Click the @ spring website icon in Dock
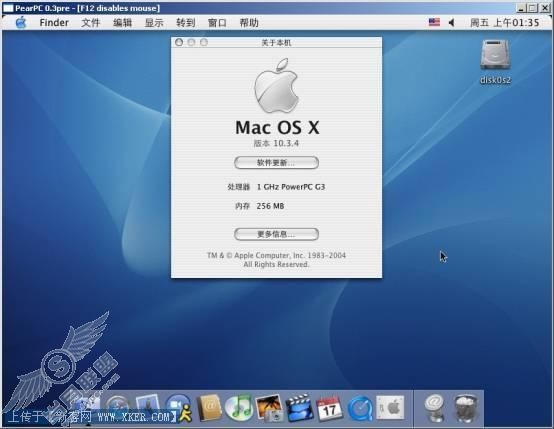This screenshot has height=429, width=554. point(435,408)
